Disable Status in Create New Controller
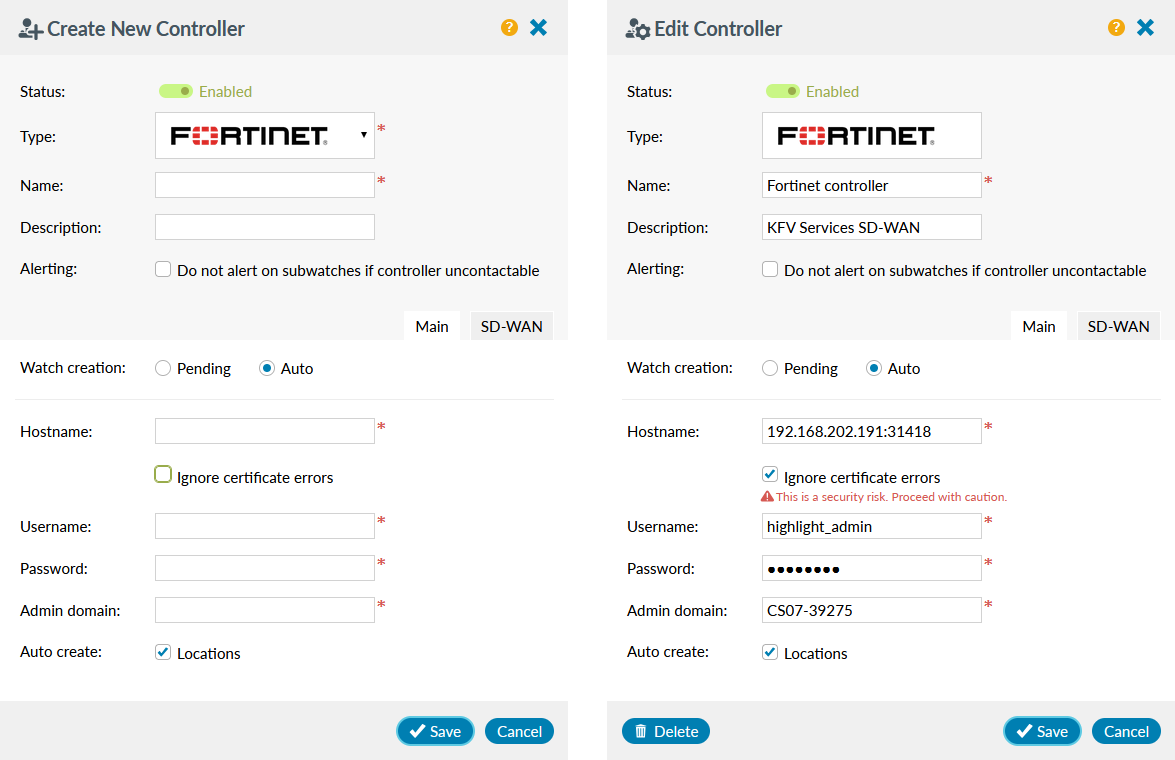Viewport: 1175px width, 760px height. click(x=176, y=90)
